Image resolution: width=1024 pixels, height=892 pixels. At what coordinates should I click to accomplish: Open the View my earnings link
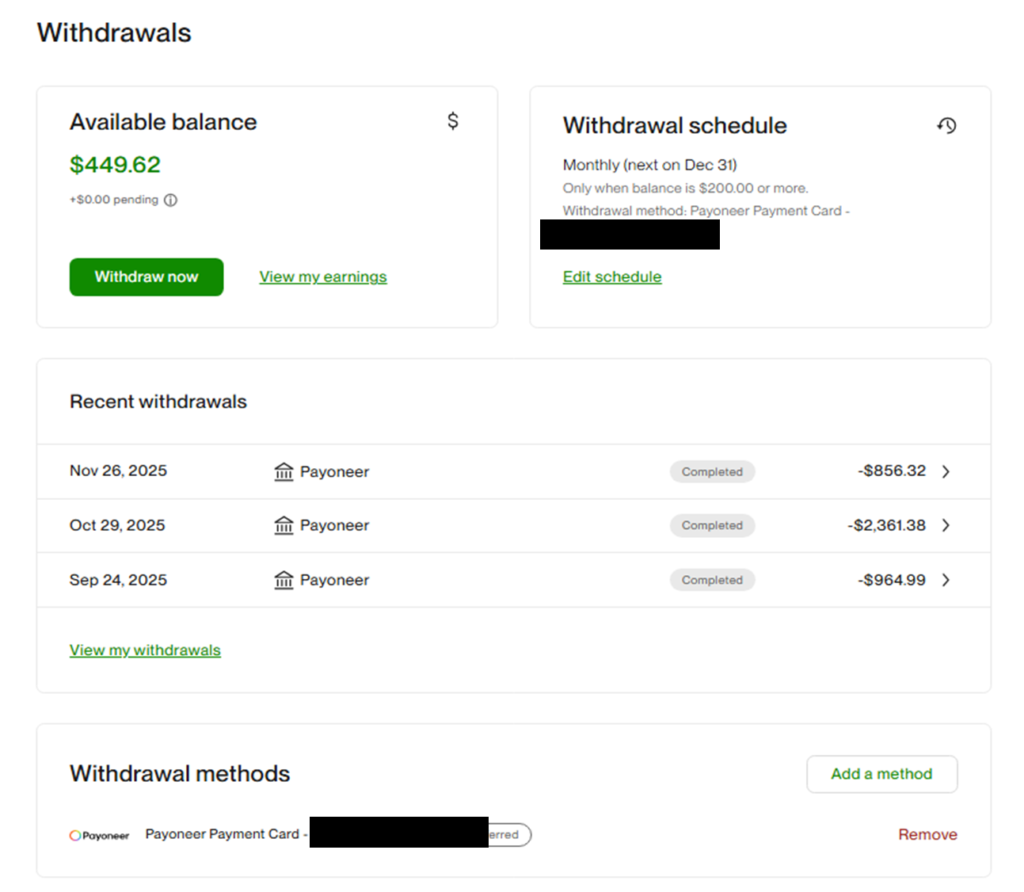322,277
